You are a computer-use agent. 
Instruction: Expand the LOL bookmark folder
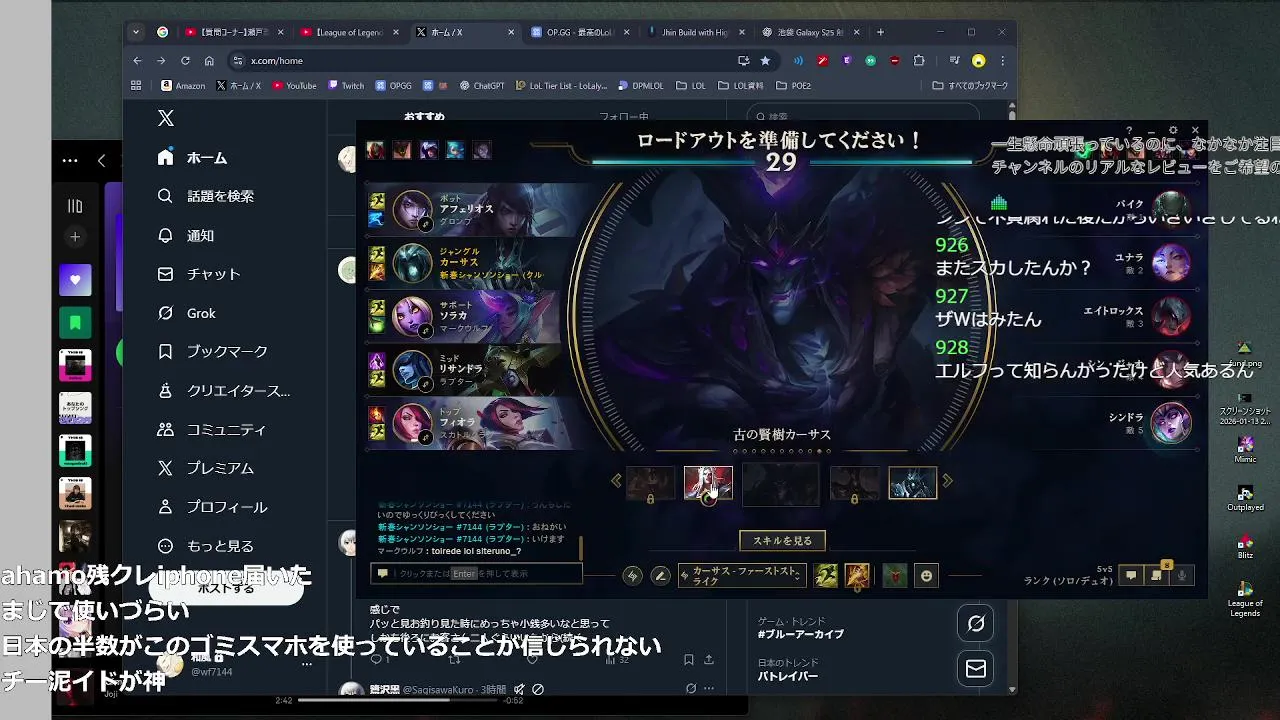(691, 86)
